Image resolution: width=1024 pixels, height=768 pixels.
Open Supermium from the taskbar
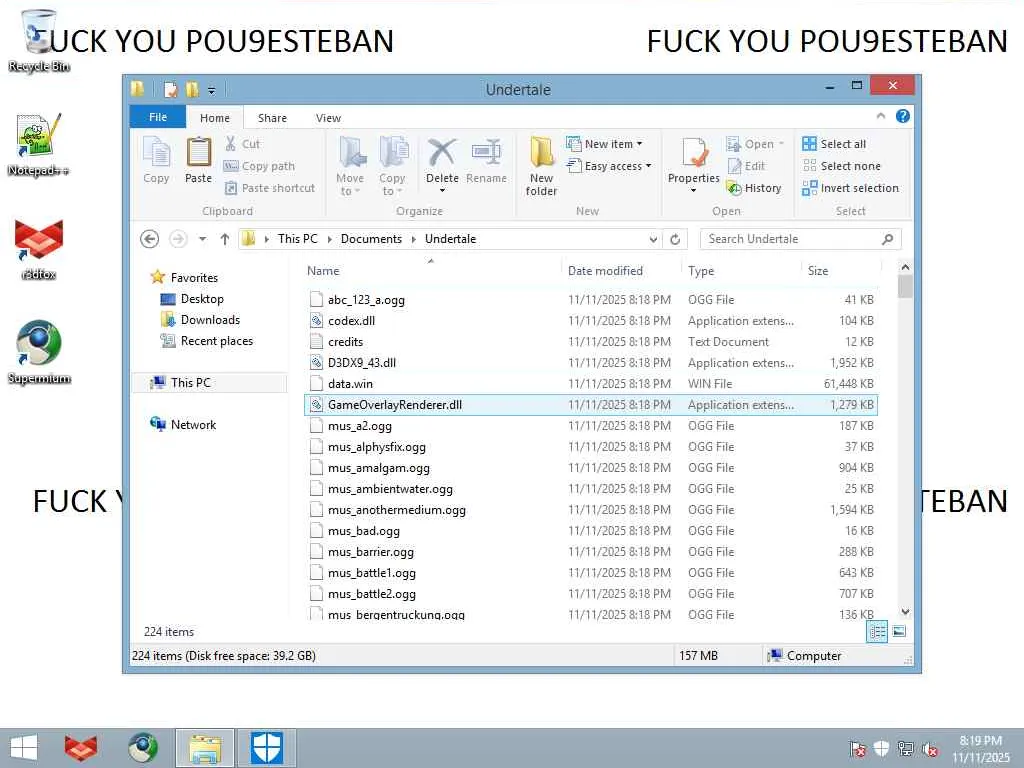click(x=142, y=748)
